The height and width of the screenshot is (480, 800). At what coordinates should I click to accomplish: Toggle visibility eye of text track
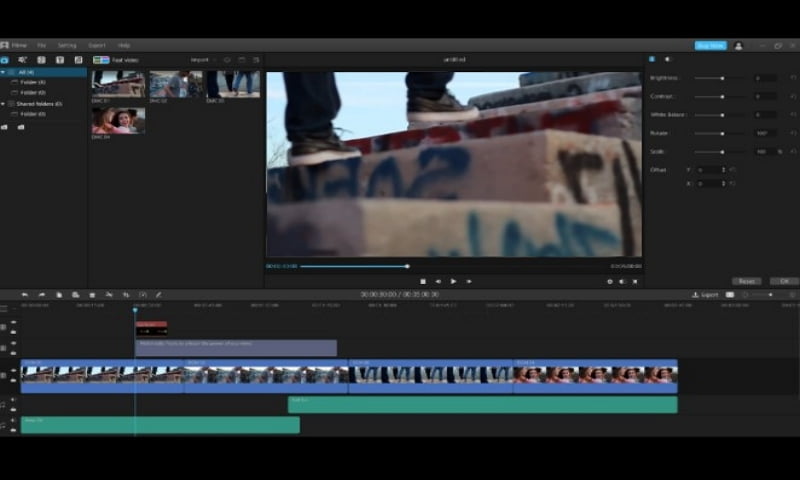click(13, 343)
